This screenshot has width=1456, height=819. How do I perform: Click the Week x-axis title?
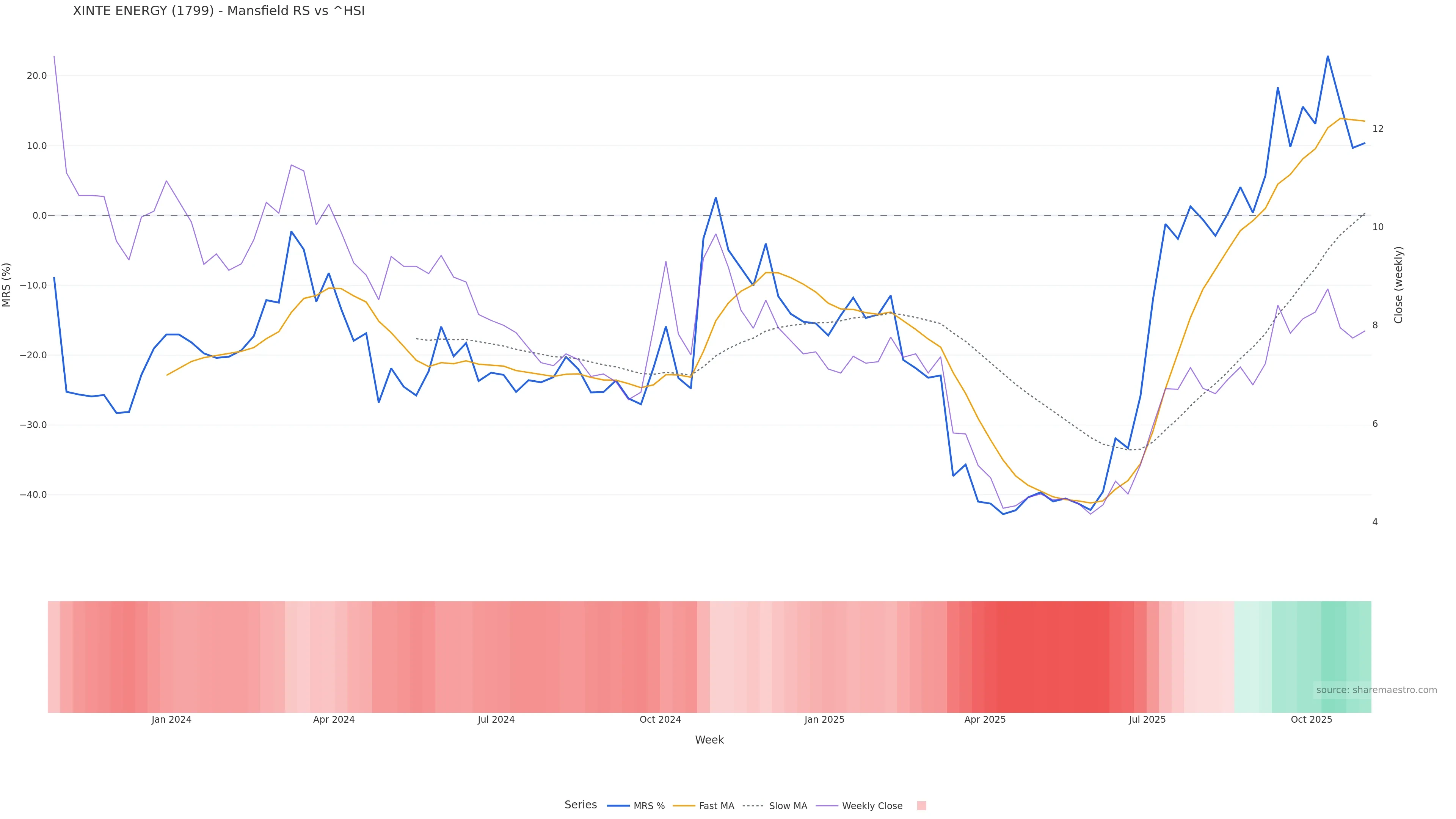[709, 740]
